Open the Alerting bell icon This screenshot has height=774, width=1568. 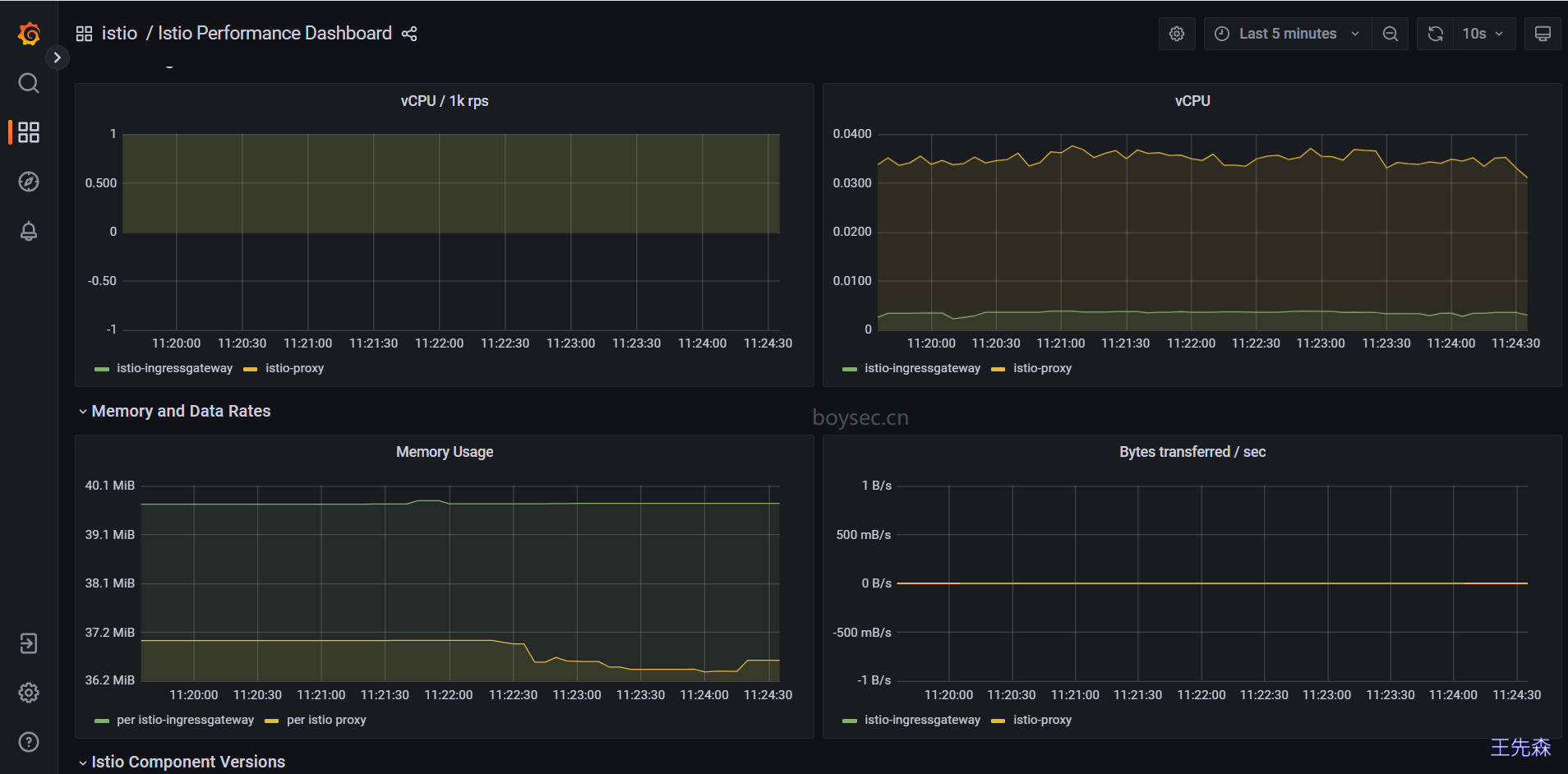[x=29, y=231]
